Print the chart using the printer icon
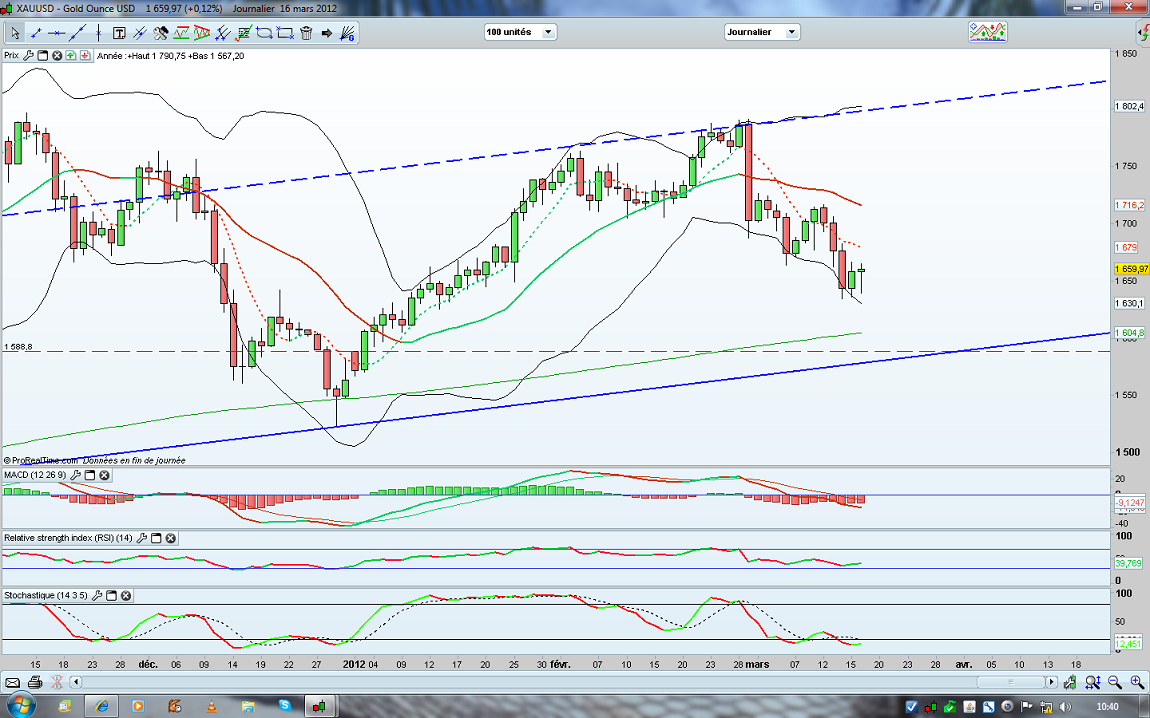The height and width of the screenshot is (718, 1150). 35,682
